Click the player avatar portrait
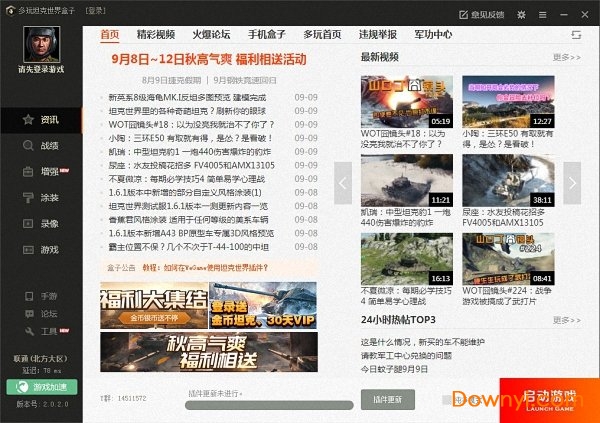 click(41, 44)
